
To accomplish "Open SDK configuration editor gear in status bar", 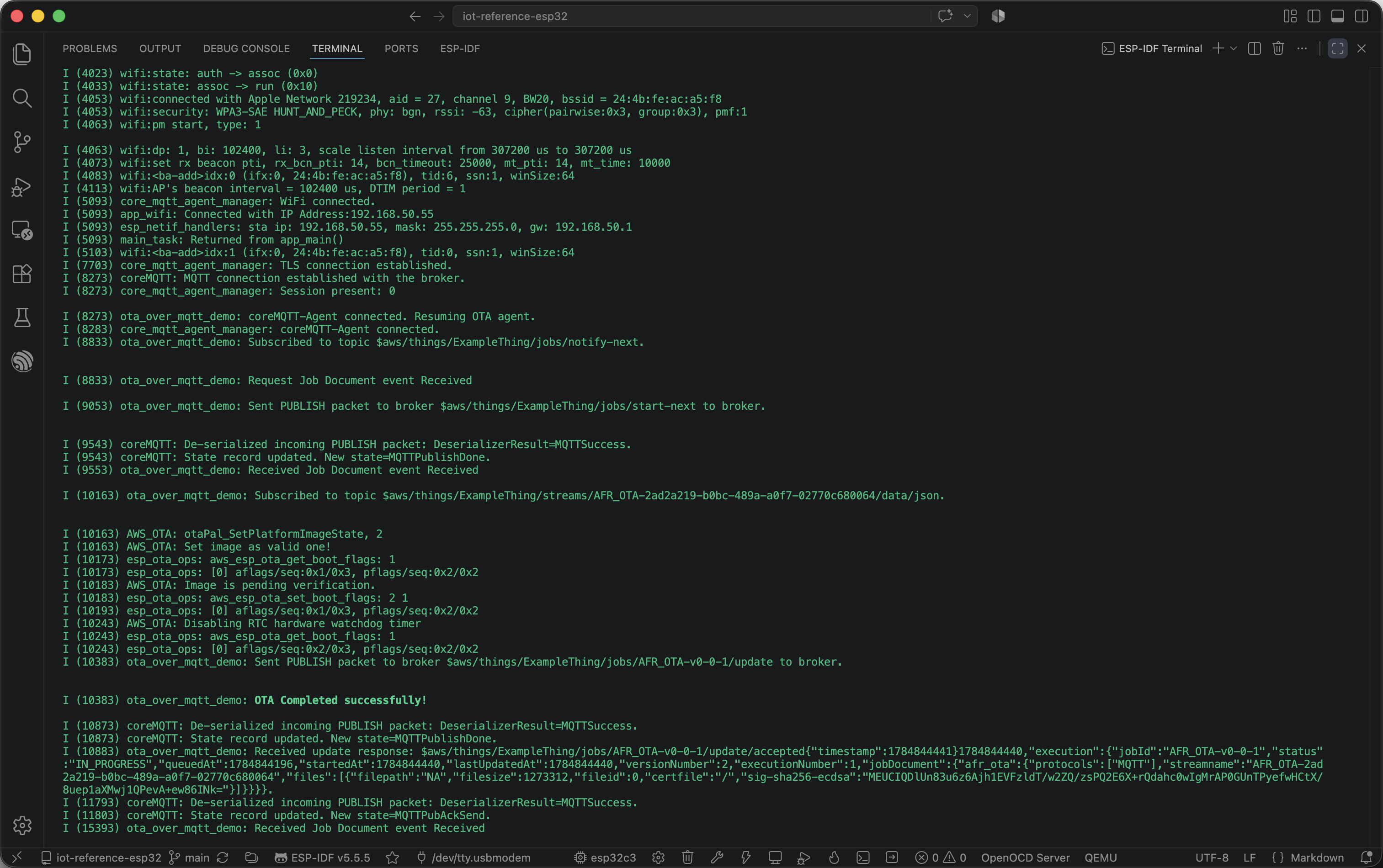I will pos(658,857).
